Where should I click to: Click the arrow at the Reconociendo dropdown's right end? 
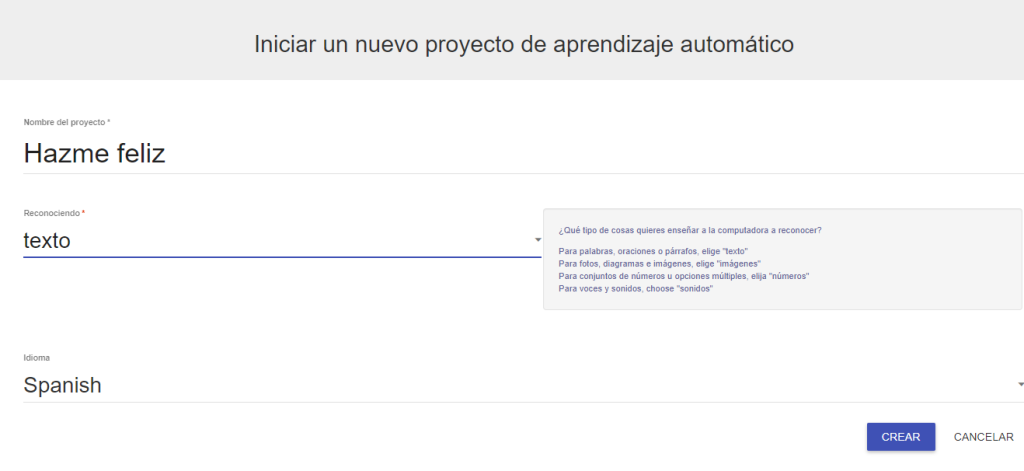click(537, 240)
